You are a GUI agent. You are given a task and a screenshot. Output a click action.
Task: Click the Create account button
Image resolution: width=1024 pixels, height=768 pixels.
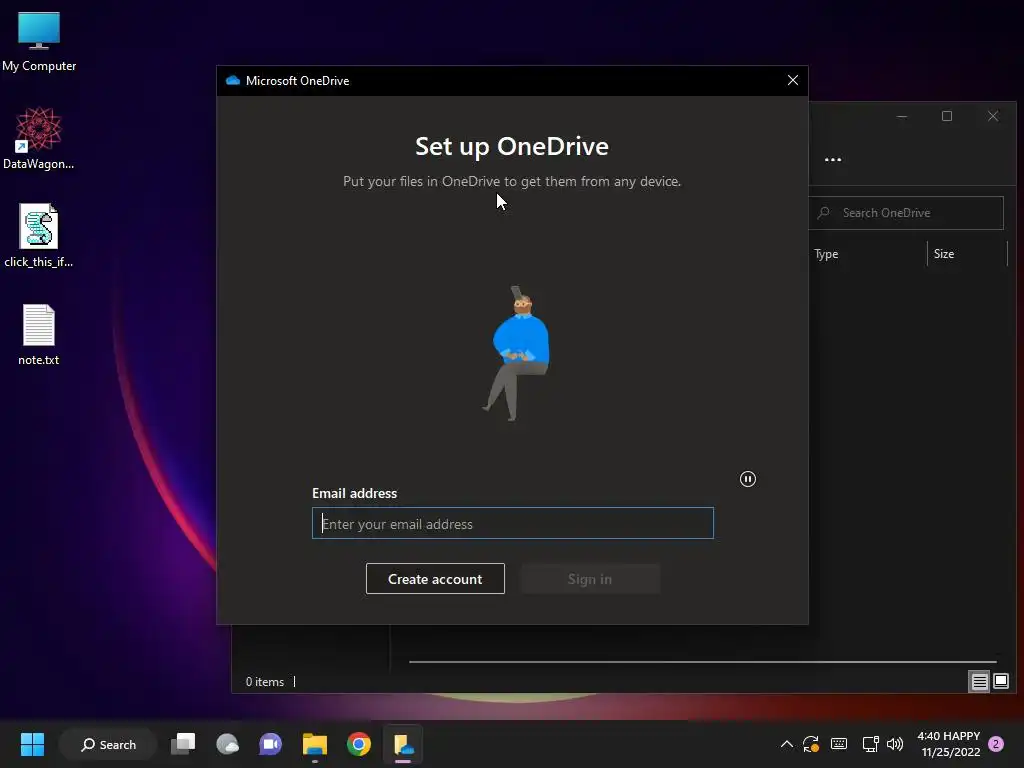[x=435, y=579]
